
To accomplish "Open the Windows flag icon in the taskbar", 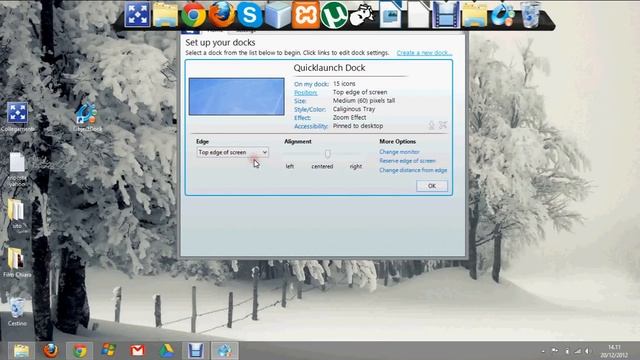I will (109, 351).
